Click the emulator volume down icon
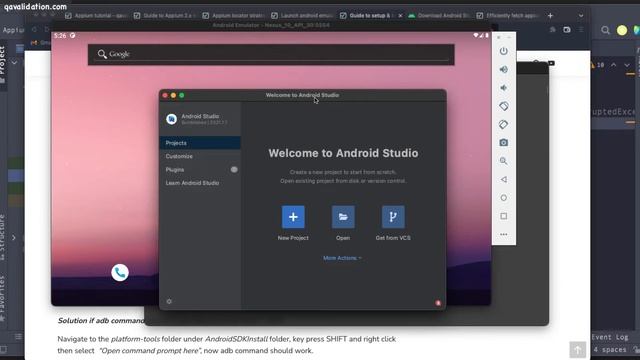This screenshot has width=640, height=360. [504, 88]
